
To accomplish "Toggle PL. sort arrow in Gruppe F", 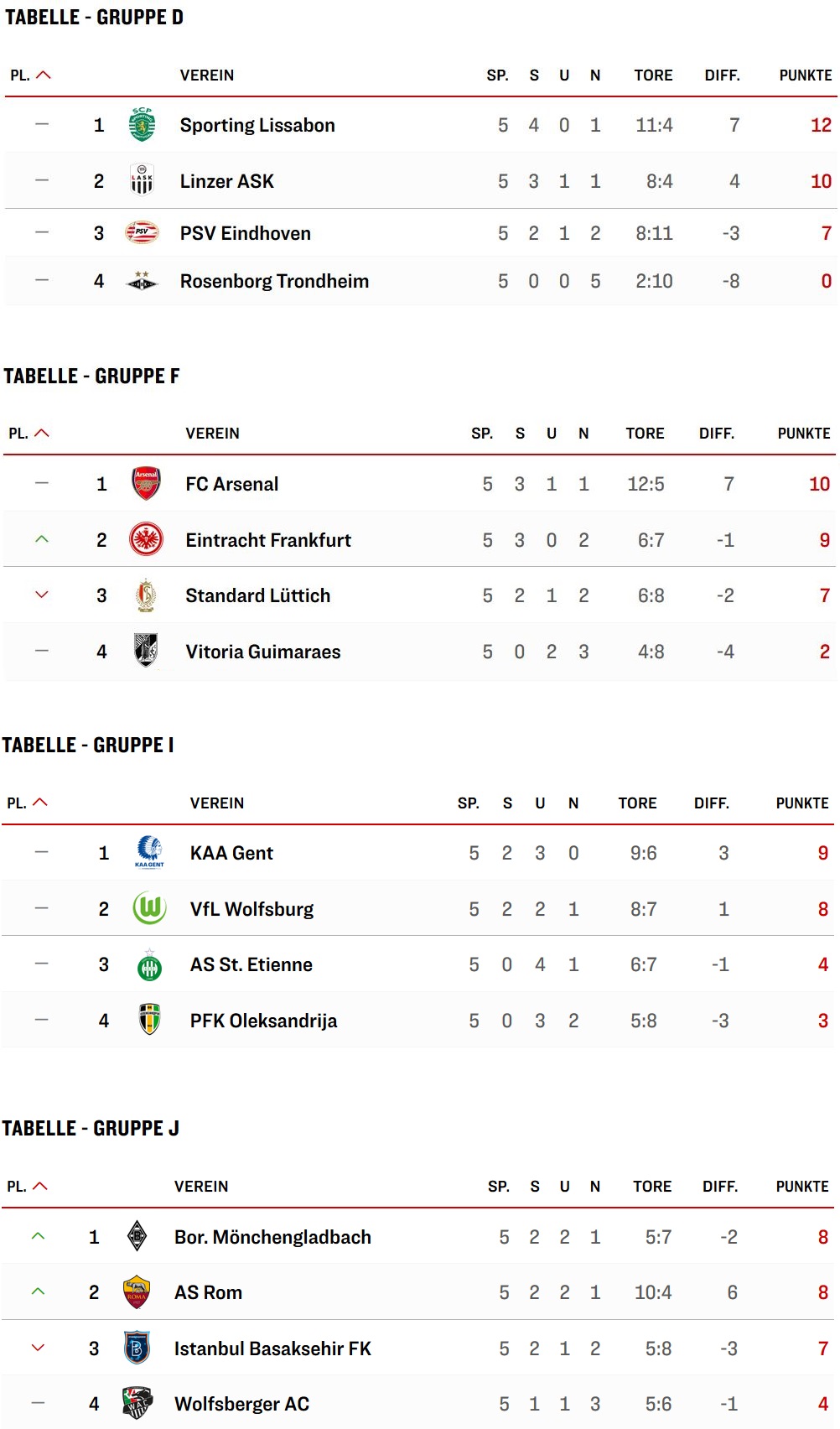I will [42, 434].
